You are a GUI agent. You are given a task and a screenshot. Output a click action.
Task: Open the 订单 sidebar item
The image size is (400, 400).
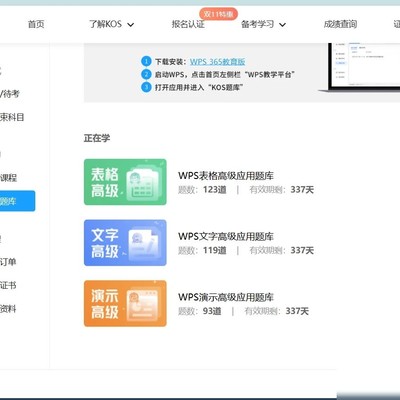click(8, 262)
